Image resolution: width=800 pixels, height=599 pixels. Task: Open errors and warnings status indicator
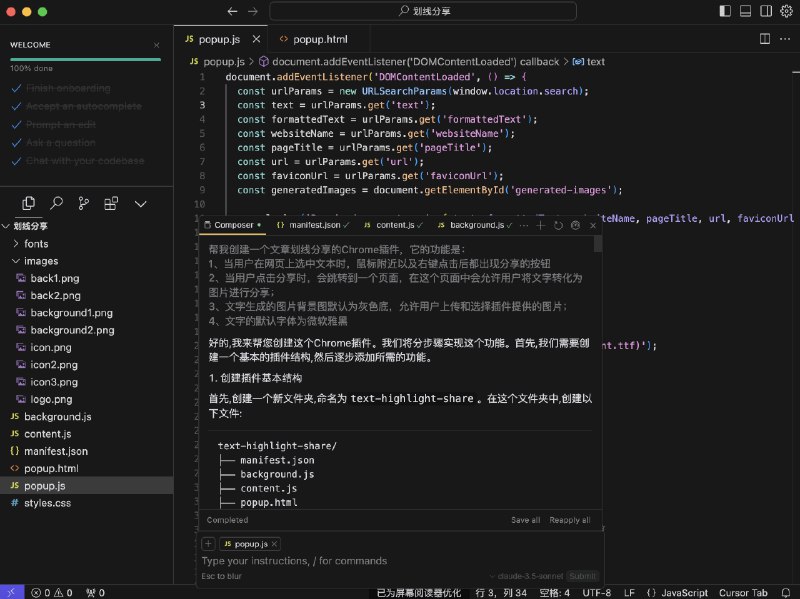coord(52,593)
